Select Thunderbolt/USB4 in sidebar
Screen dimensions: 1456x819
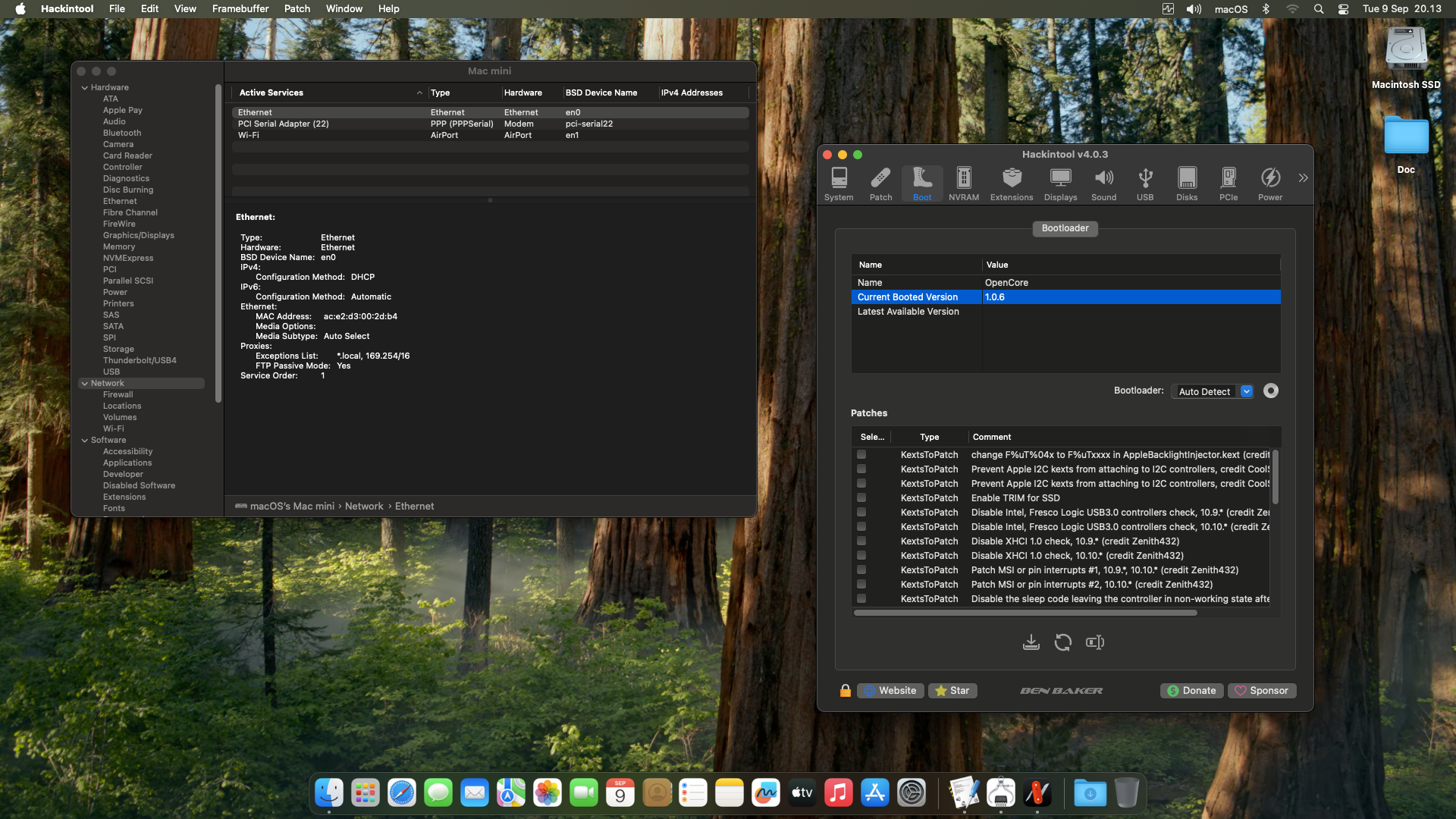click(x=140, y=360)
